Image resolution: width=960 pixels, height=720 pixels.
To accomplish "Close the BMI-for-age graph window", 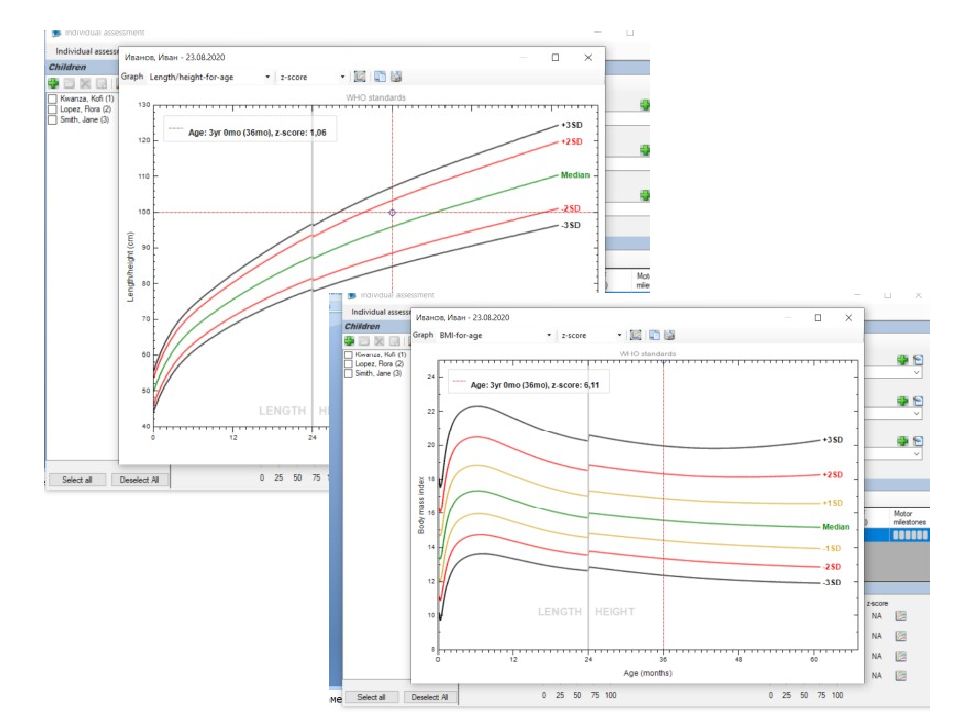I will 849,318.
